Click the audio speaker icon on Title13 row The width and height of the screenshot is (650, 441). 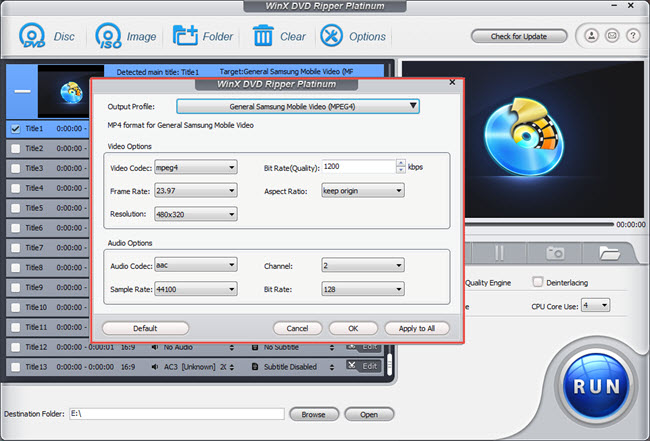click(x=155, y=367)
